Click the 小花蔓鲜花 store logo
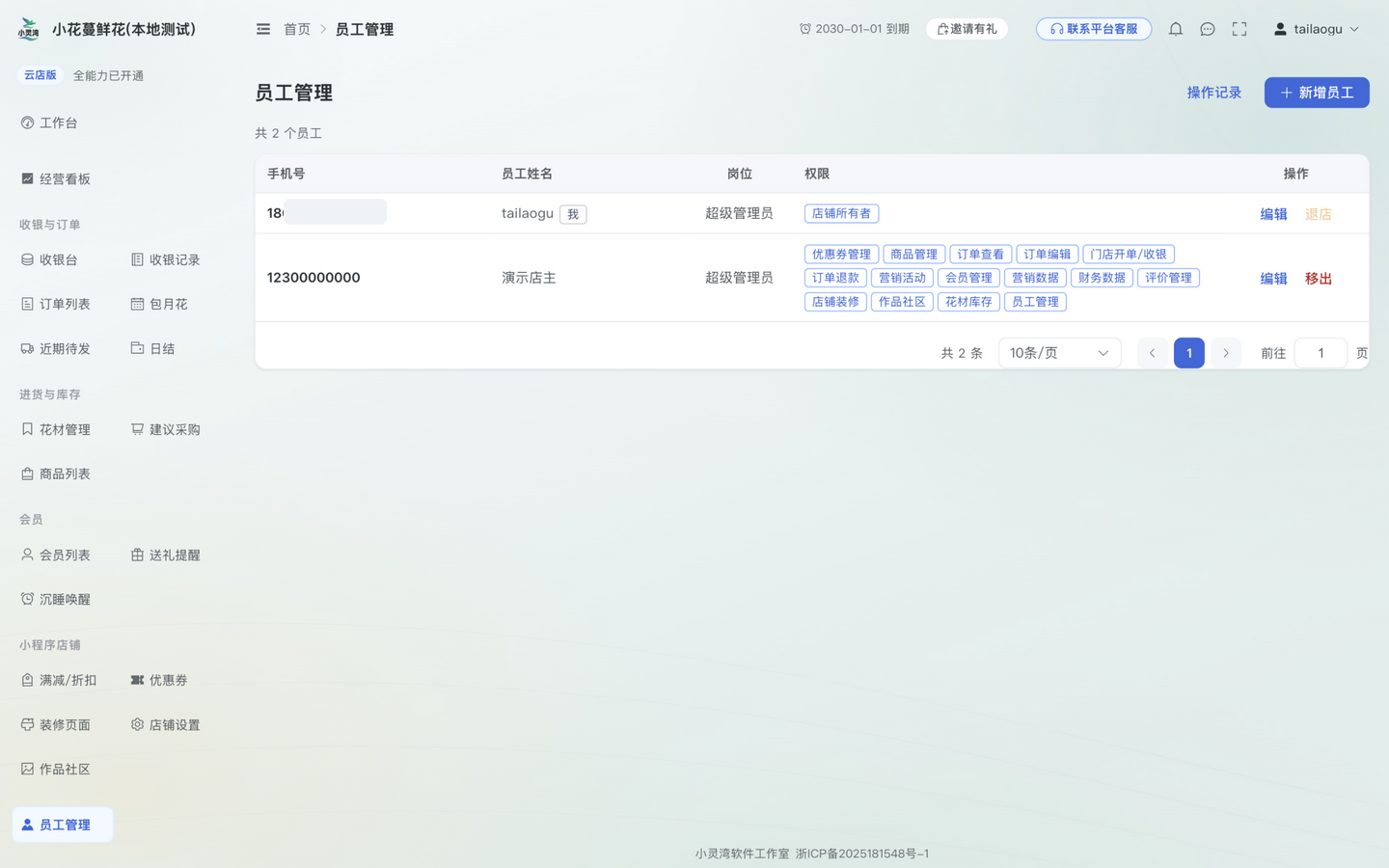The image size is (1389, 868). (29, 29)
